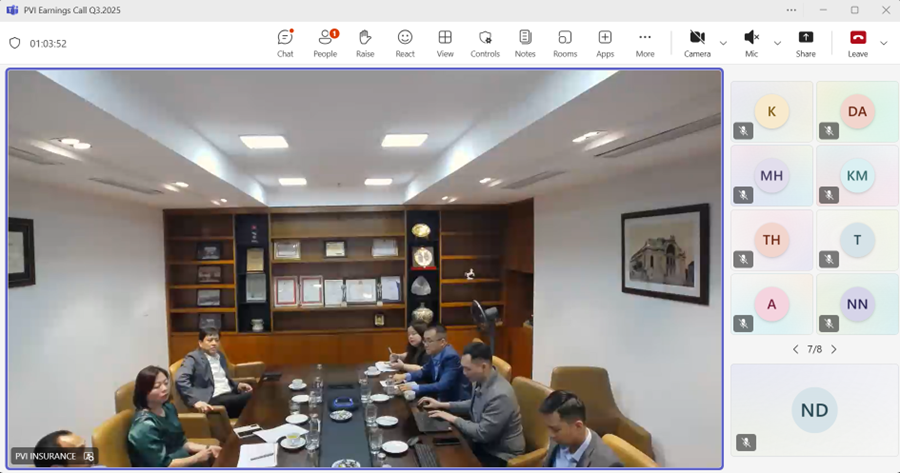Expand the Camera options dropdown arrow
The image size is (900, 473).
click(723, 43)
